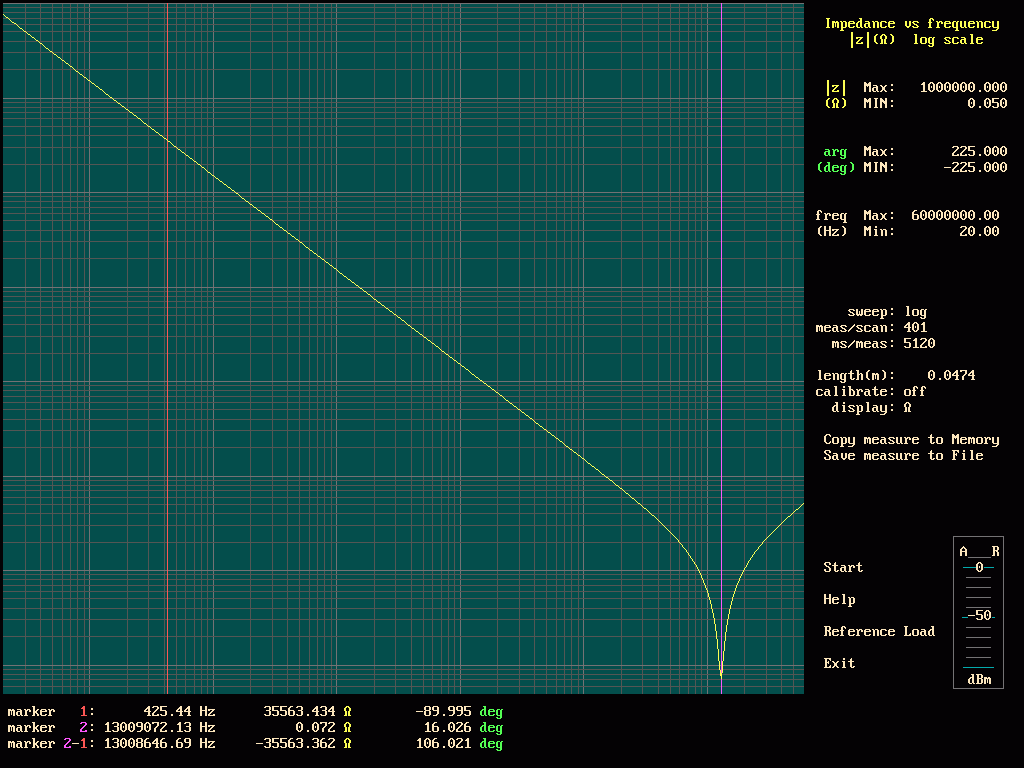1024x768 pixels.
Task: Choose Copy measure to Memory
Action: pos(911,440)
